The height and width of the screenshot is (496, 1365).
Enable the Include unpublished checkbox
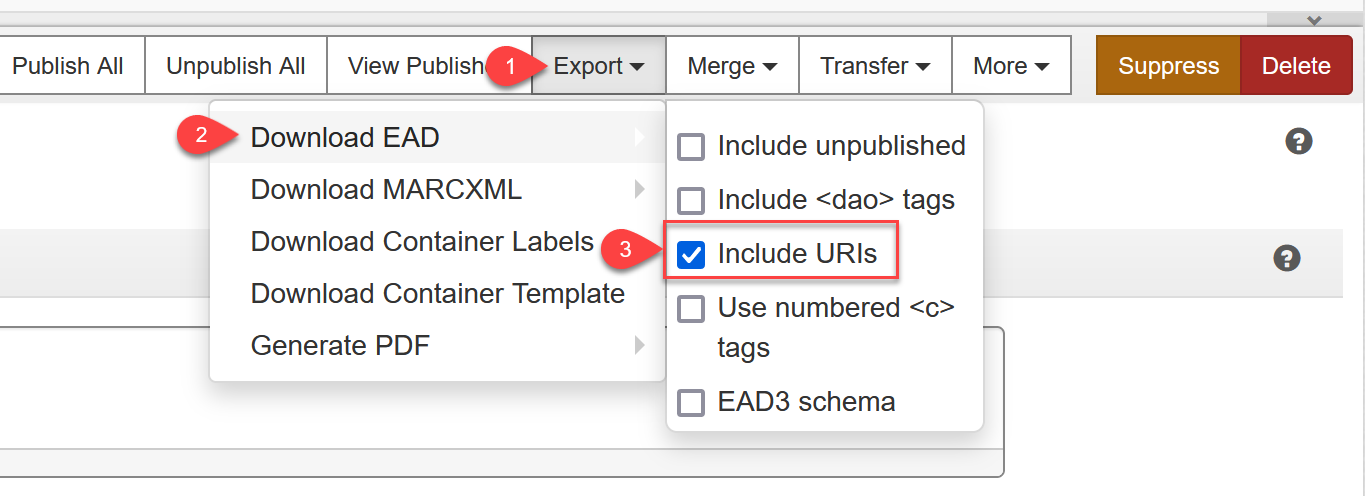(691, 147)
